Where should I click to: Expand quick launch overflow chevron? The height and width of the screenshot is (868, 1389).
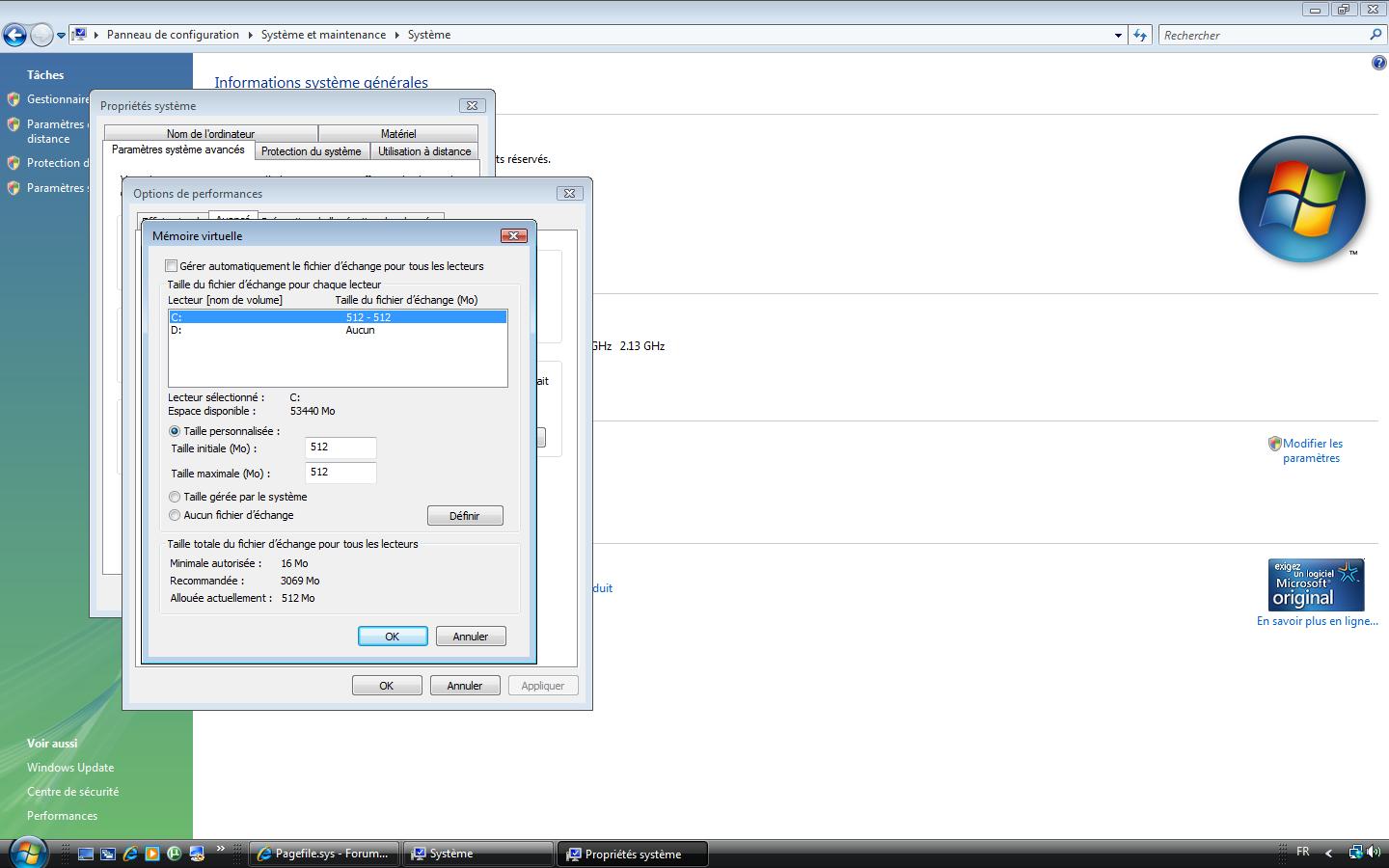[221, 849]
